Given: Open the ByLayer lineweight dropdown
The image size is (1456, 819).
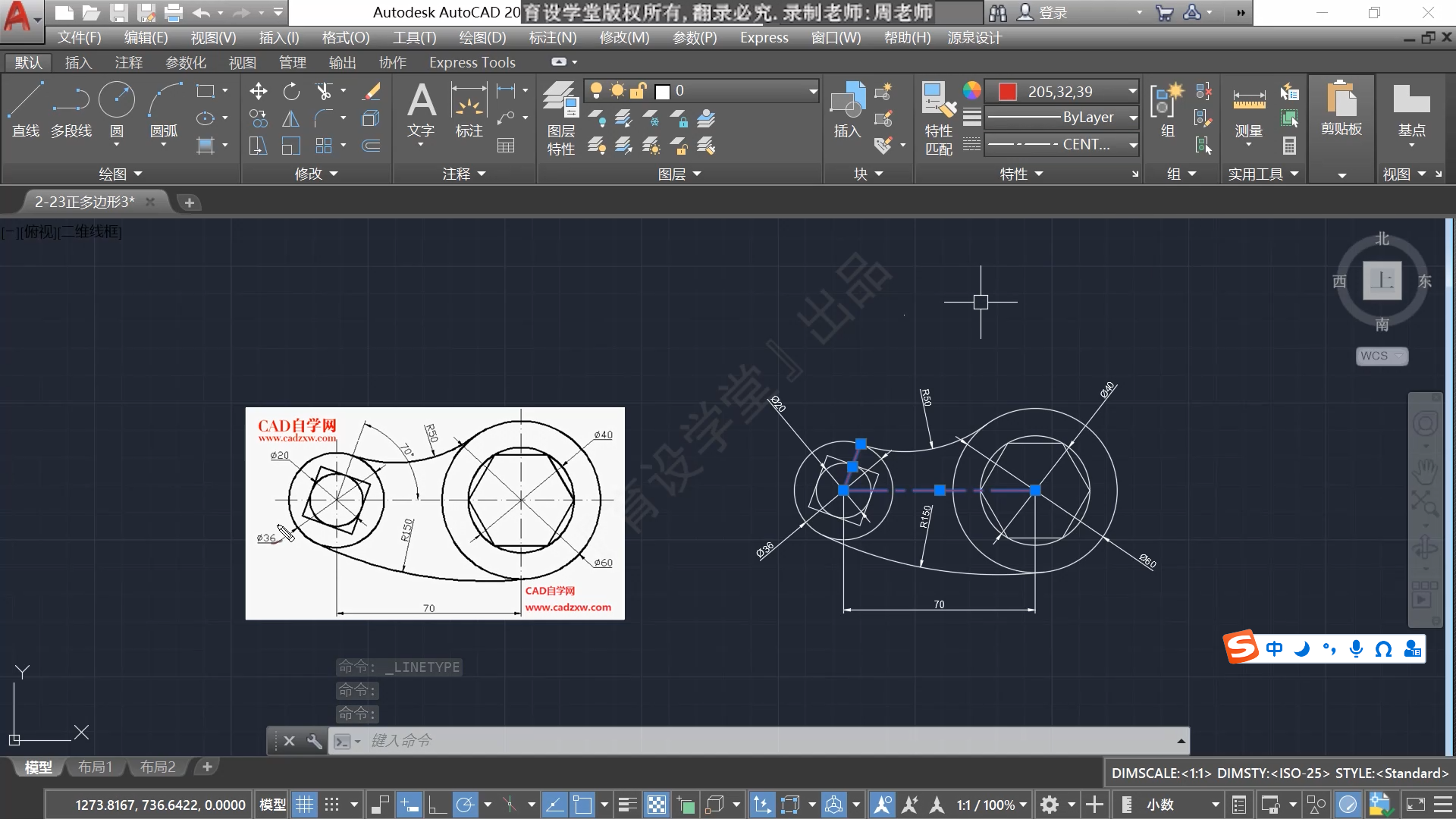Looking at the screenshot, I should (1062, 118).
